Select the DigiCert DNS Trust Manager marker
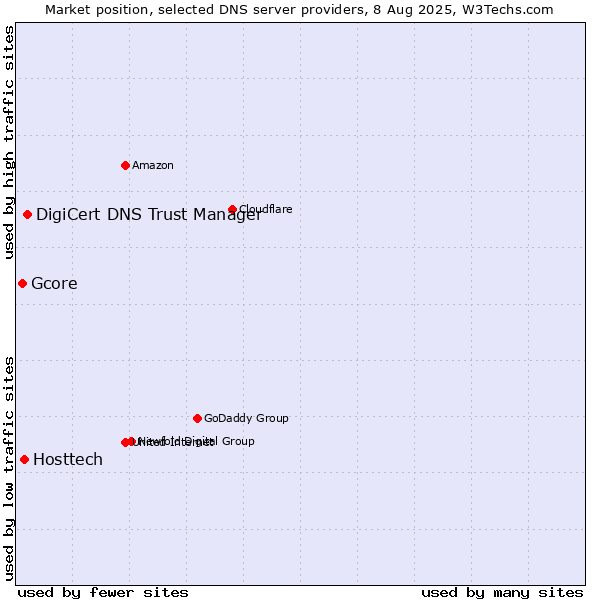The image size is (600, 600). click(27, 215)
